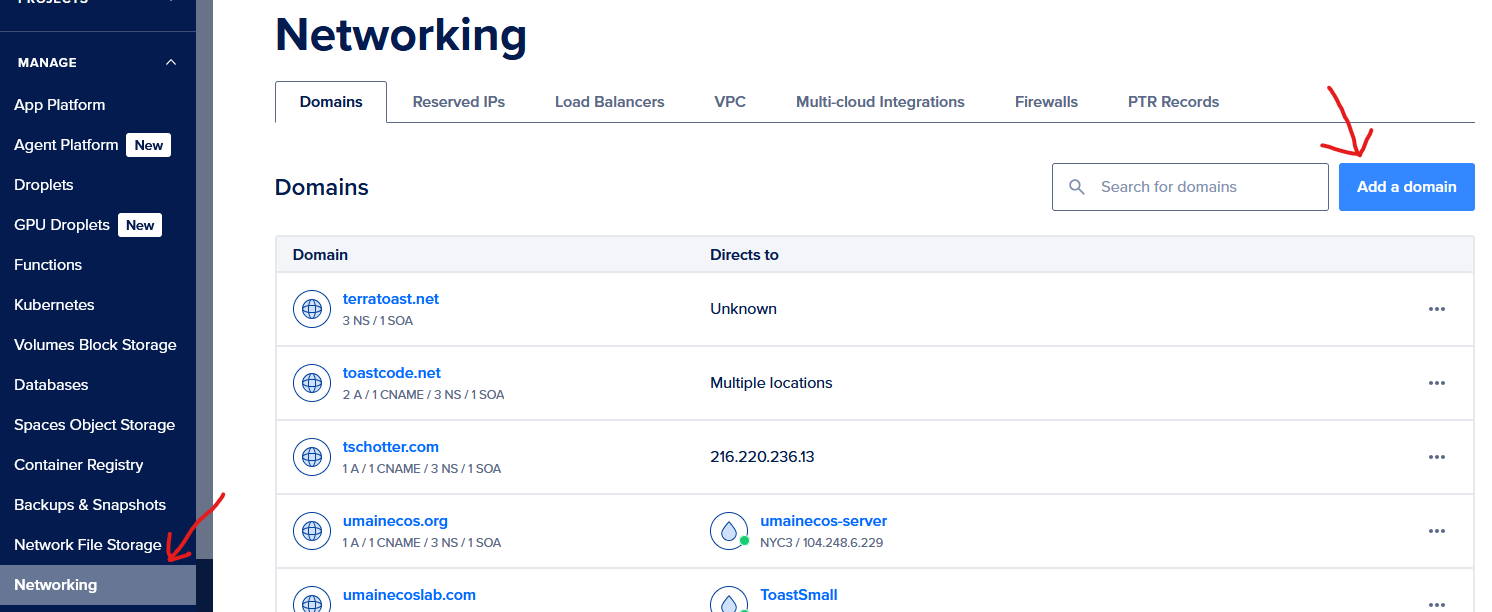Screen dimensions: 1492x612
Task: Open Functions in the sidebar
Action: pyautogui.click(x=48, y=265)
